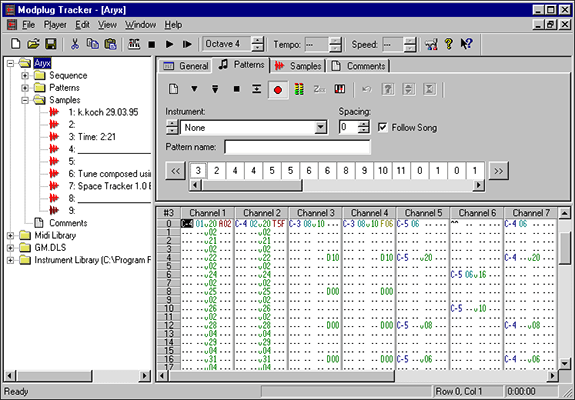Stop pattern playback with the square icon
575x400 pixels.
tap(237, 89)
